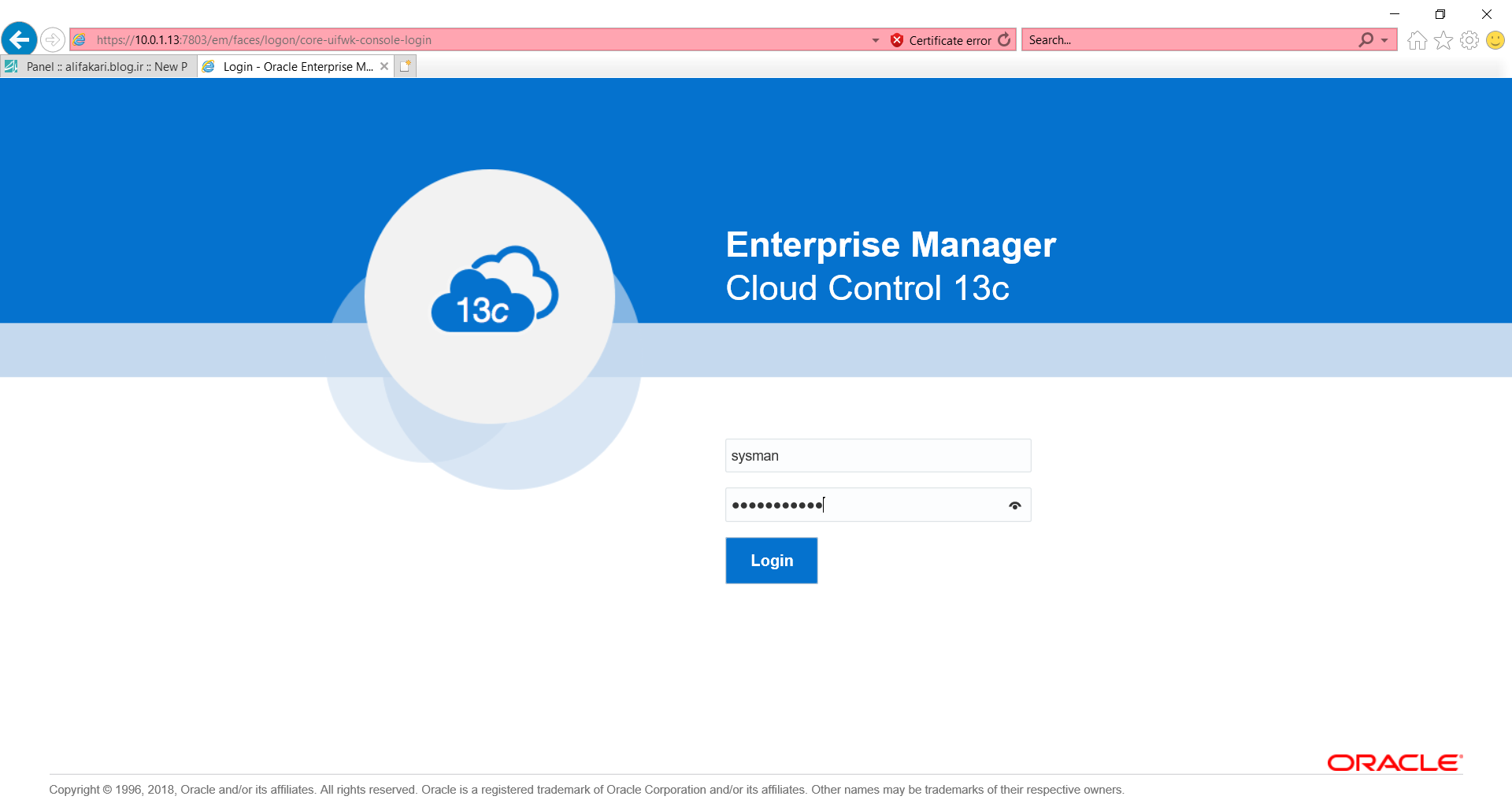Click the search magnifier icon
Image resolution: width=1512 pixels, height=811 pixels.
[1366, 39]
